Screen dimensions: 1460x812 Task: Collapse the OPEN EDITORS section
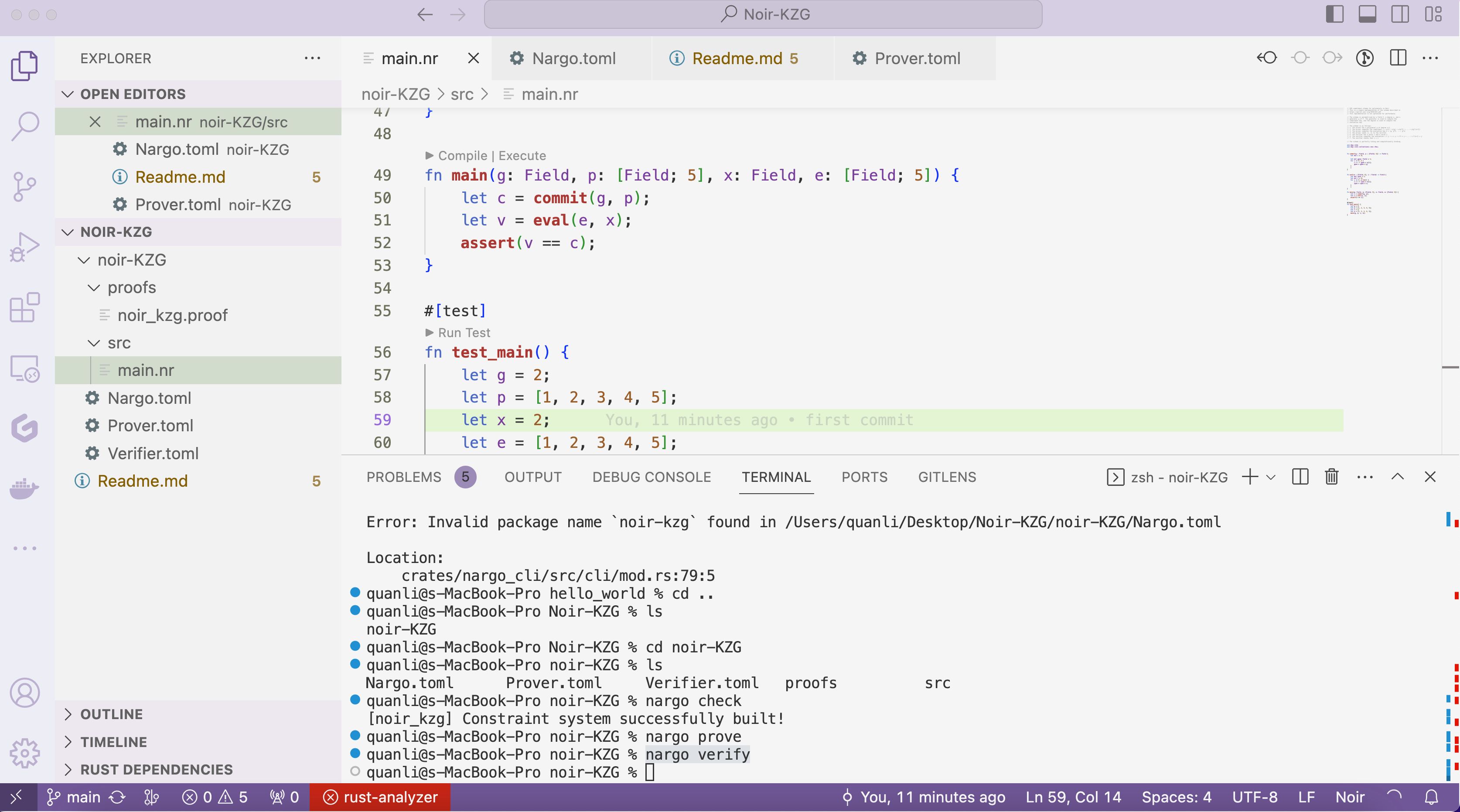tap(198, 94)
